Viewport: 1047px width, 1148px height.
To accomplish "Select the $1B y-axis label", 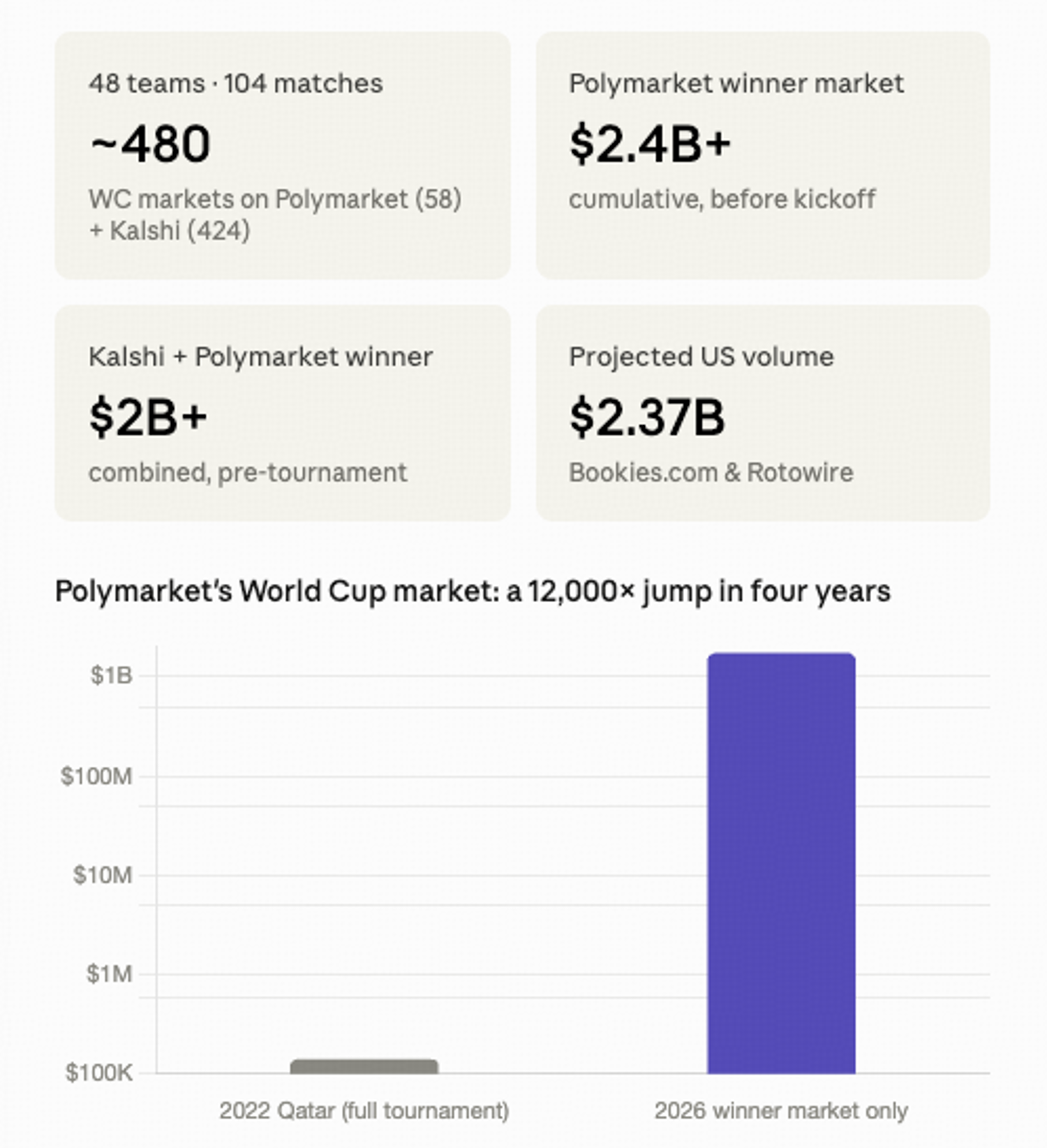I will click(x=112, y=675).
